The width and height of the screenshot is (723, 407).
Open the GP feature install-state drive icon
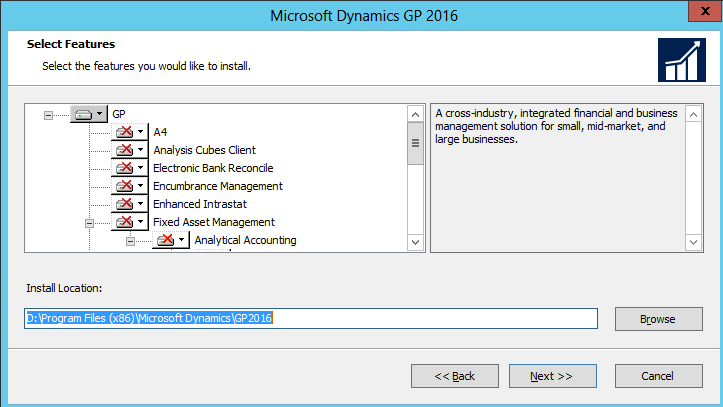pos(89,114)
